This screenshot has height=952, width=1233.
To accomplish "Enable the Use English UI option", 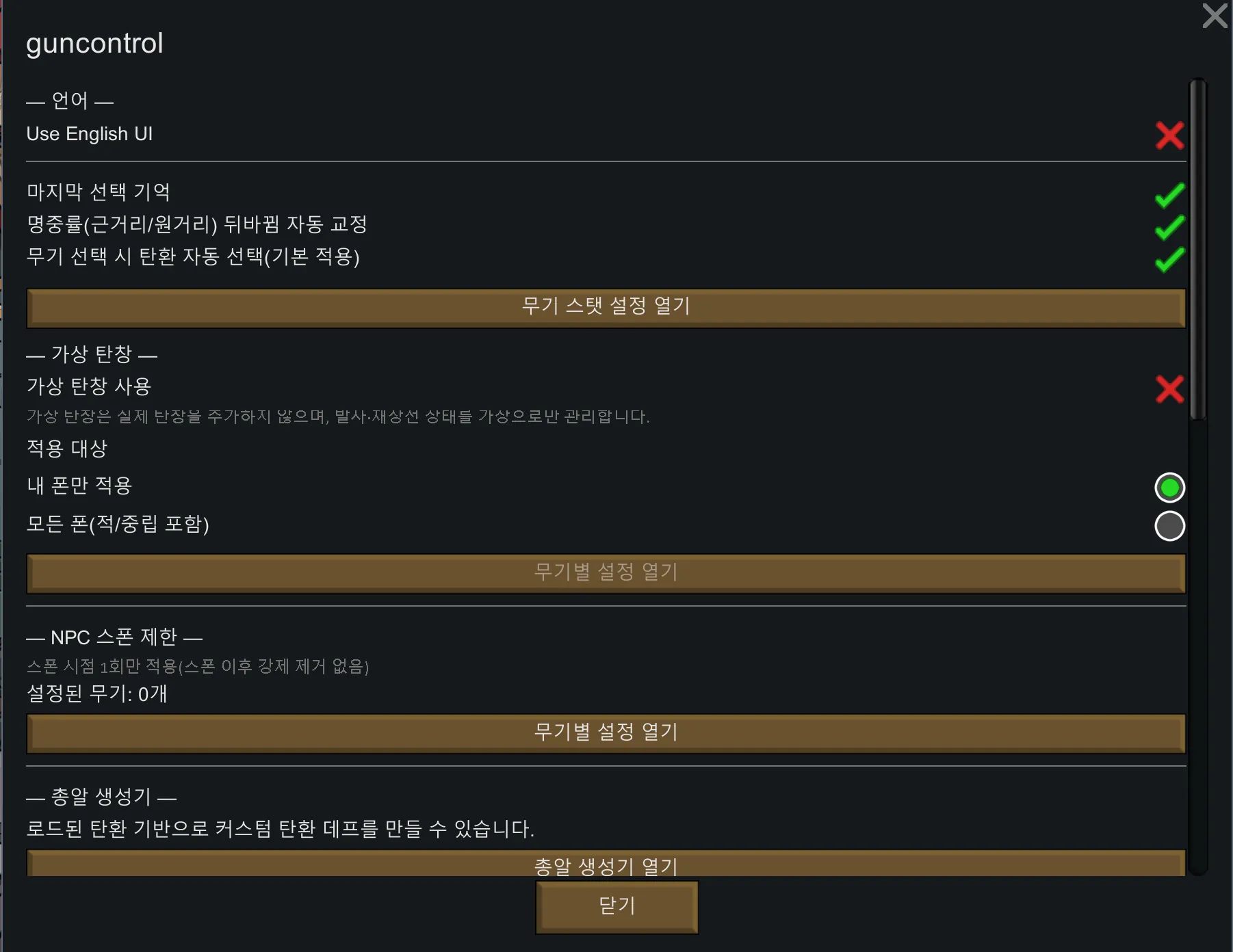I will click(1169, 135).
